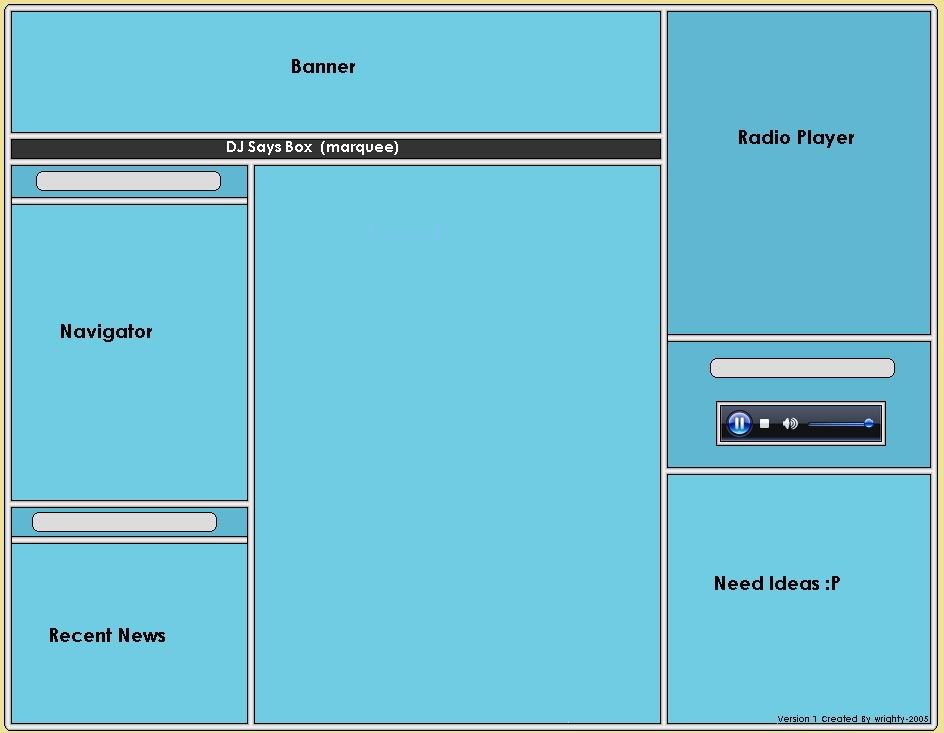
Task: Click the 'Recent News' heading text
Action: tap(107, 636)
